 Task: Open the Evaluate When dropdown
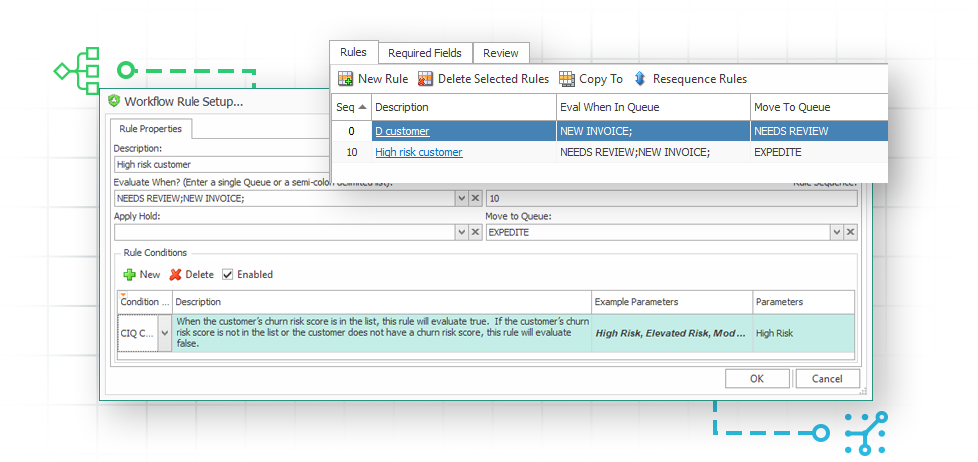462,198
